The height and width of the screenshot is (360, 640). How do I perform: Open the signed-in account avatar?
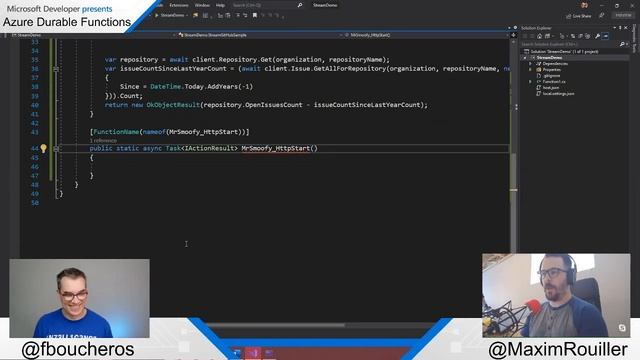coord(584,5)
